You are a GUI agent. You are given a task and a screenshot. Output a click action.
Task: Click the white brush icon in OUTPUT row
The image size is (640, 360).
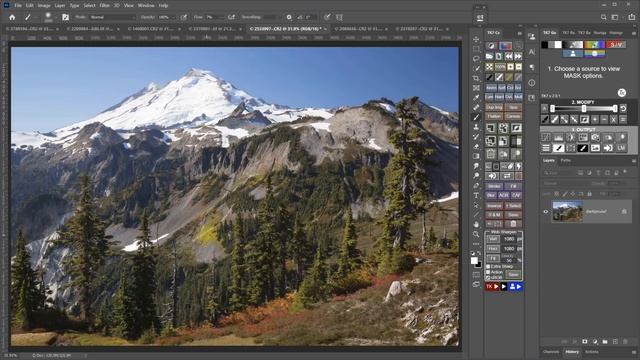(x=583, y=148)
